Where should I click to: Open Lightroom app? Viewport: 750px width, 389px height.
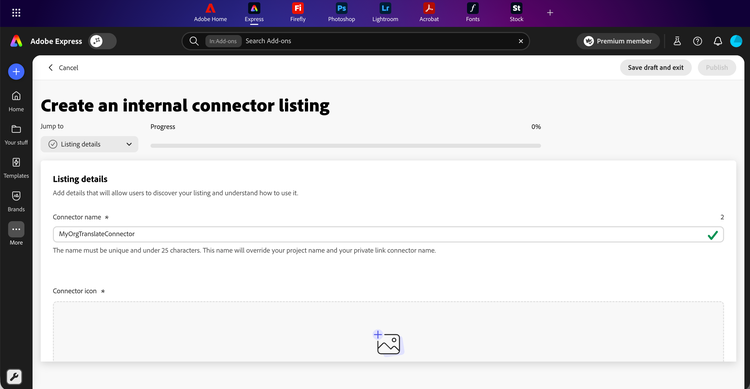(385, 12)
